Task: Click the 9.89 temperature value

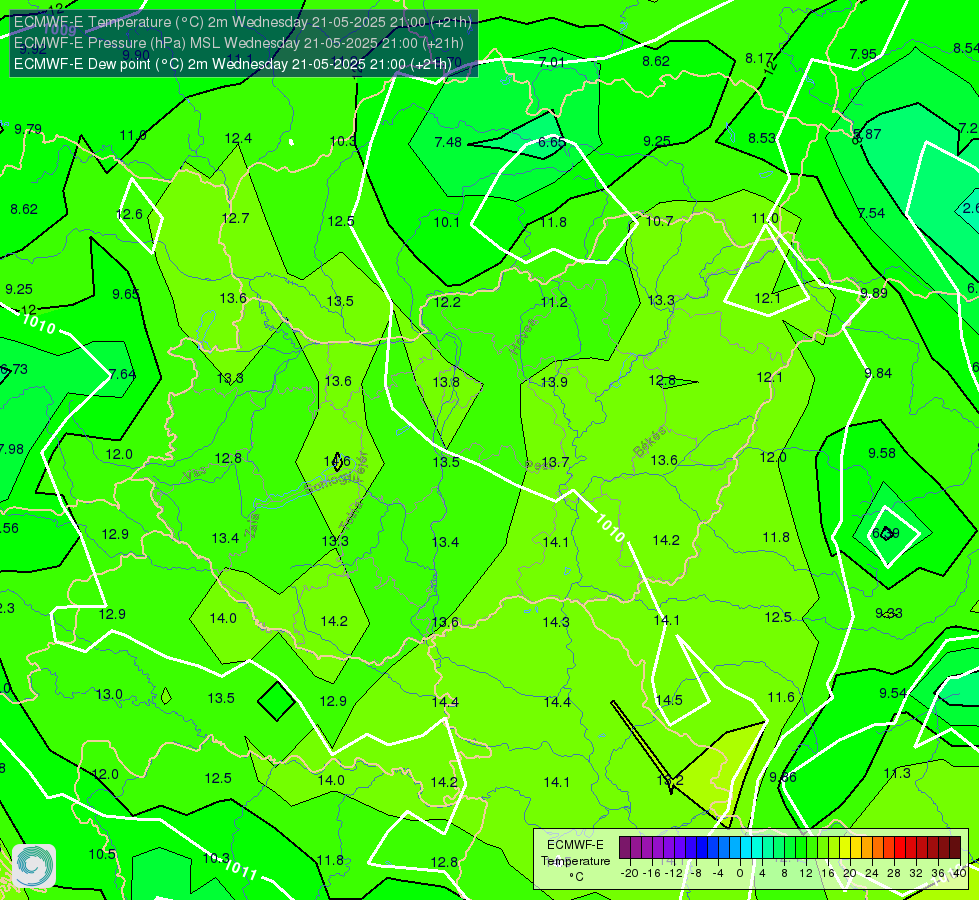Action: 873,294
